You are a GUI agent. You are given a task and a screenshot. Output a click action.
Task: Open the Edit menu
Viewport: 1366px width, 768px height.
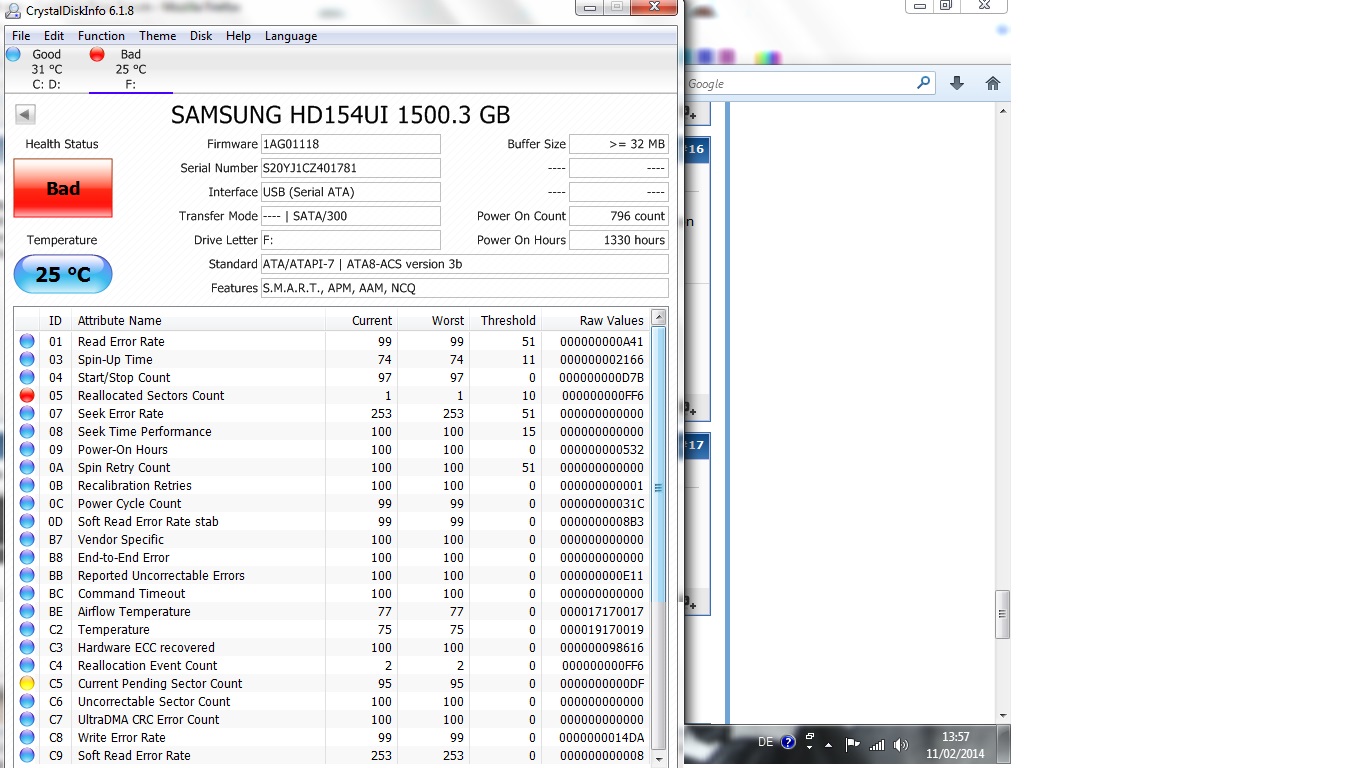[54, 36]
